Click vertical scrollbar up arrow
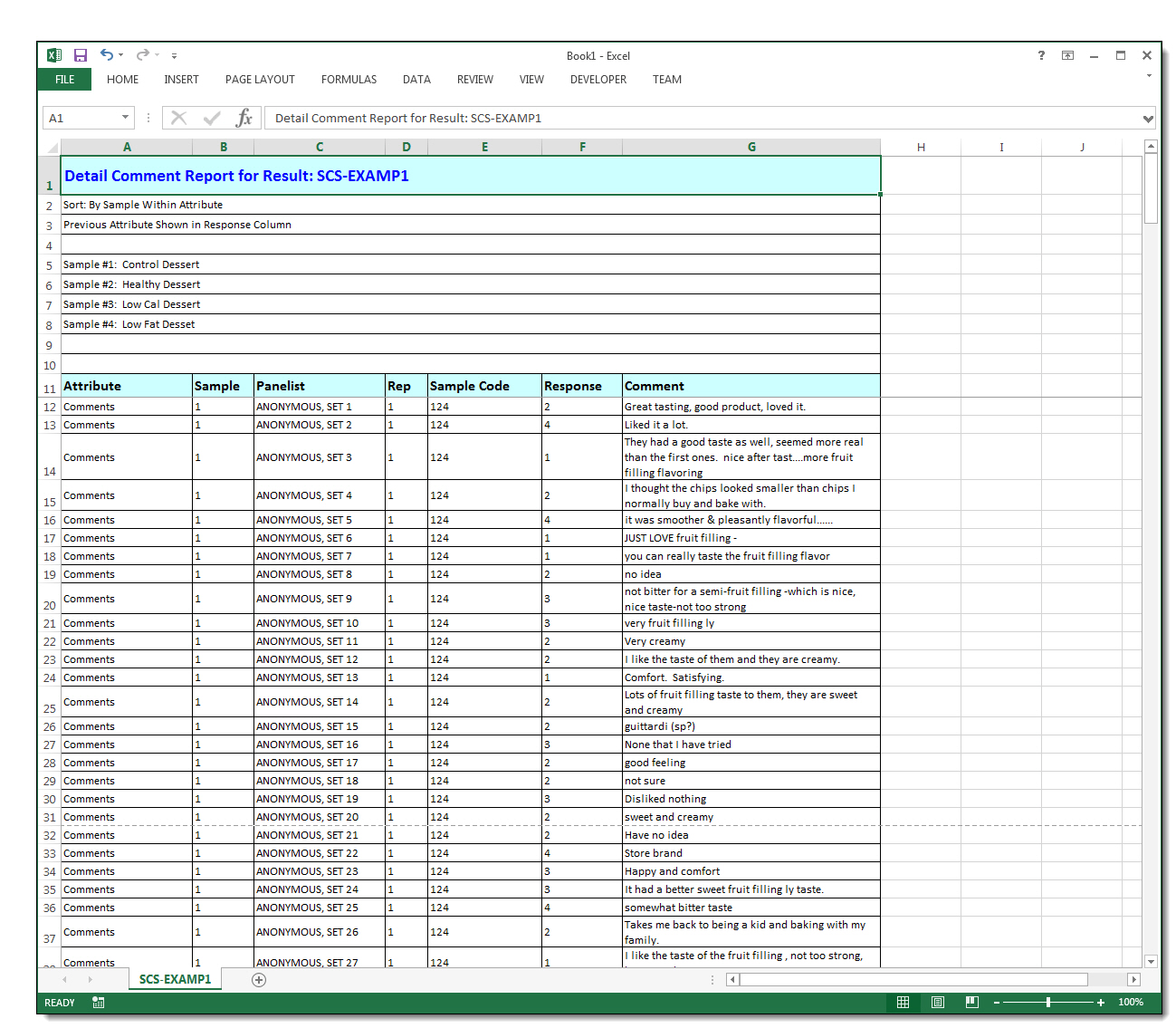 [1151, 146]
